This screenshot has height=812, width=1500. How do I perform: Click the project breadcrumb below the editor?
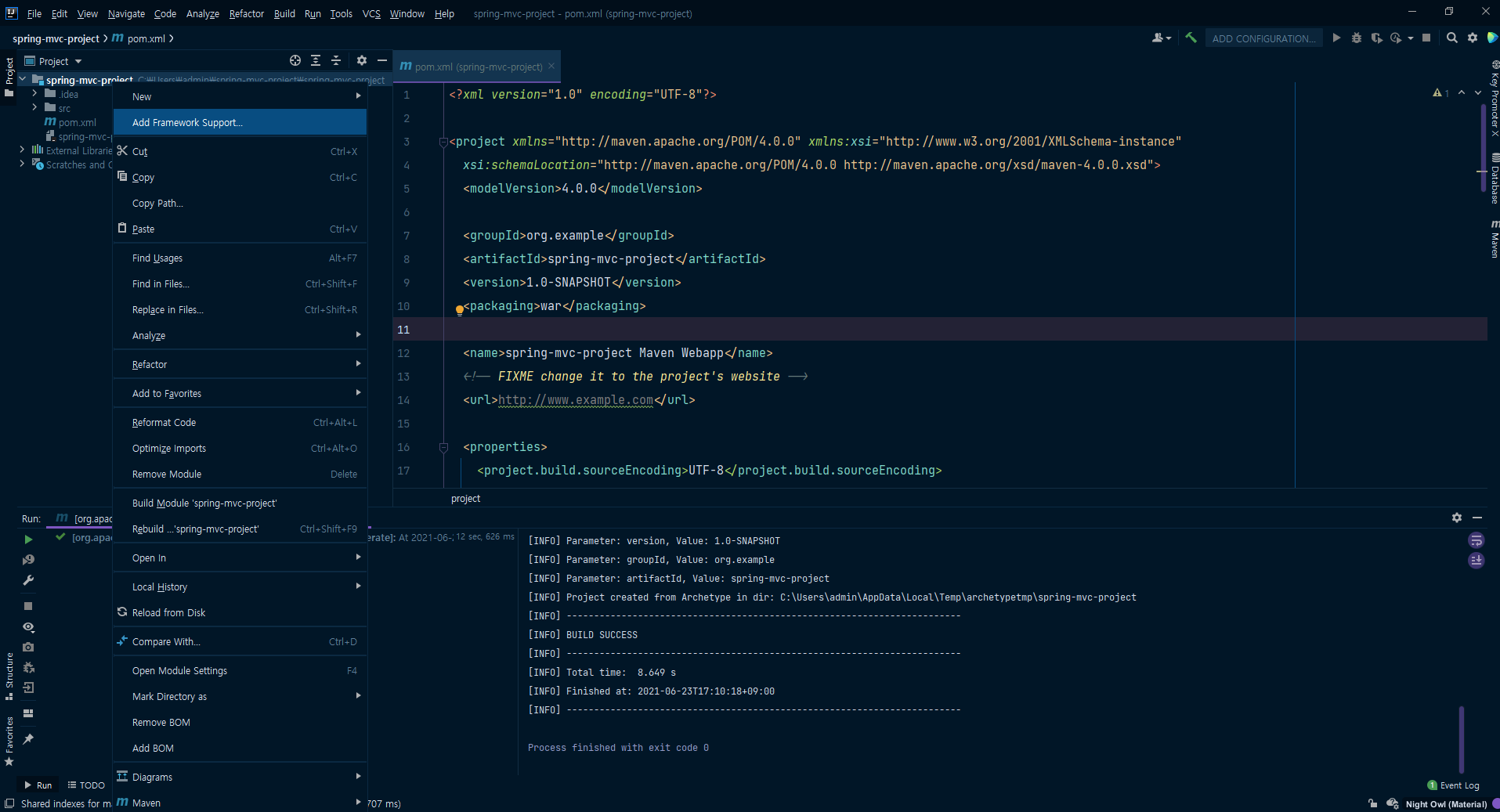click(466, 498)
